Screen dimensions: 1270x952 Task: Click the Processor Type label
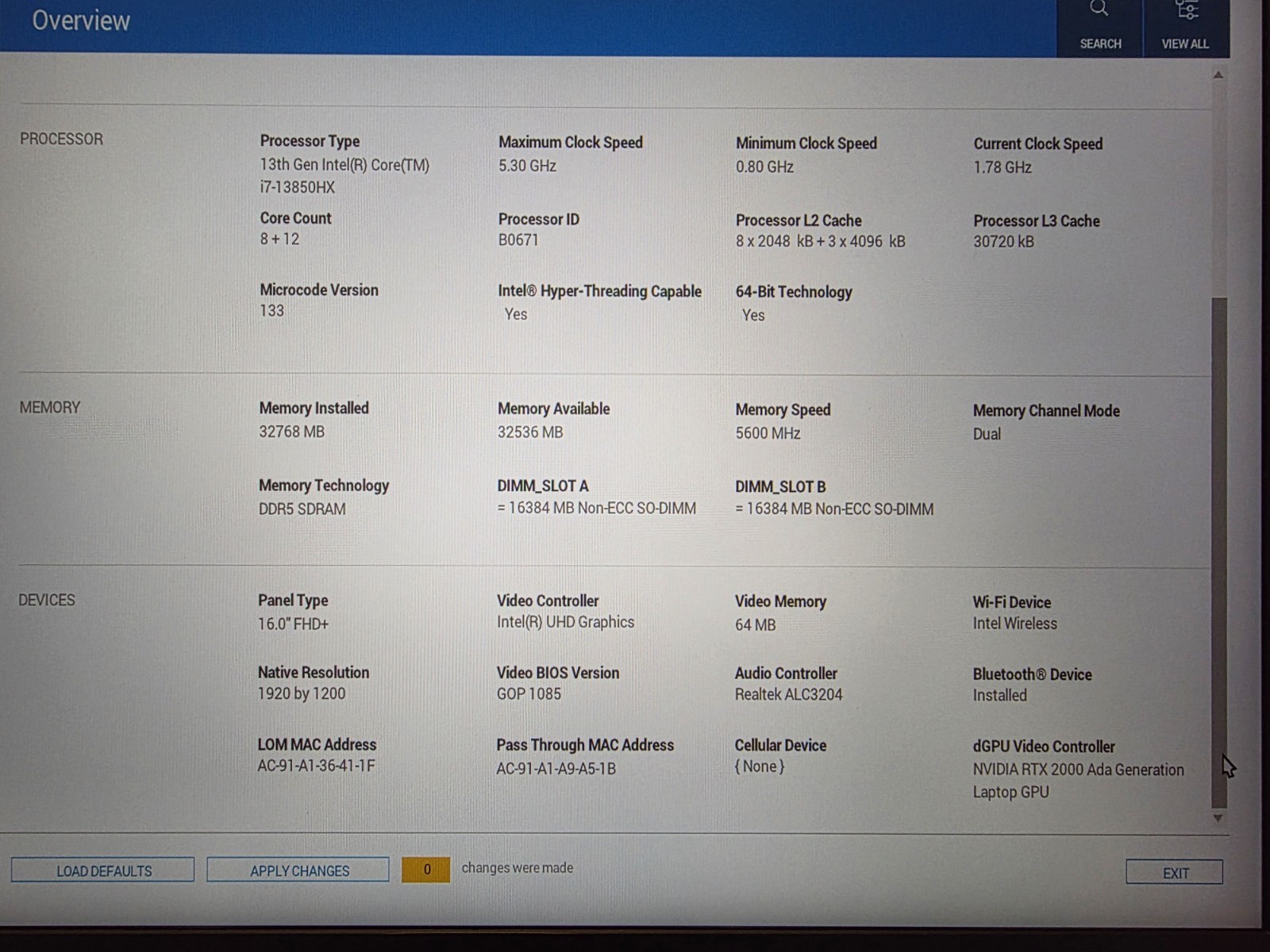[x=310, y=140]
